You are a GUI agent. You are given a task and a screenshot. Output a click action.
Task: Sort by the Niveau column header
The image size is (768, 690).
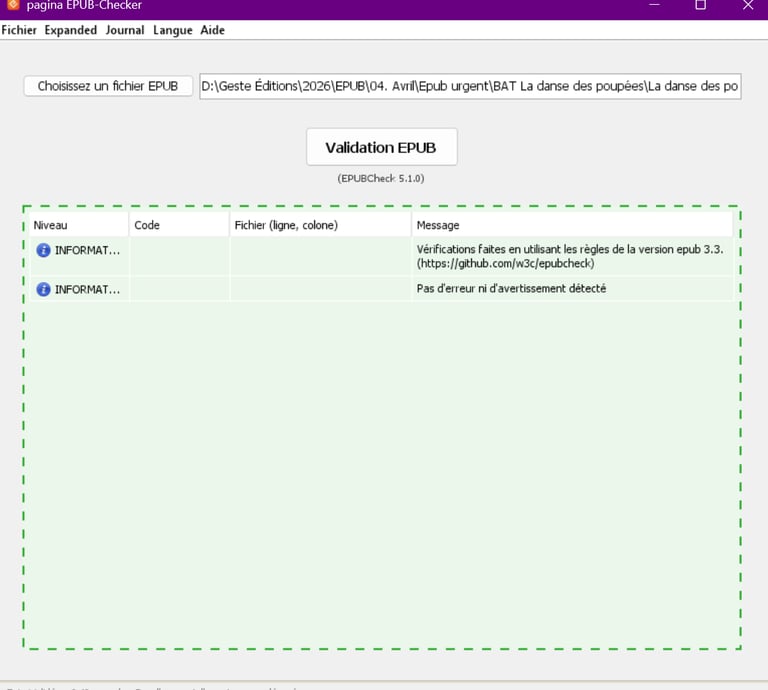coord(79,225)
